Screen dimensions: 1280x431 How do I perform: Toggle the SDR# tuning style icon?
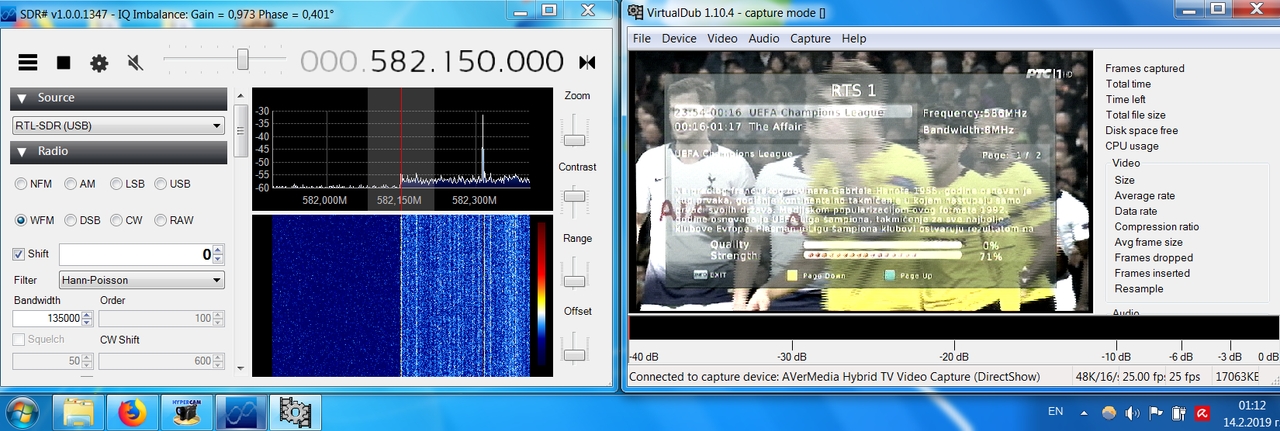(x=587, y=62)
